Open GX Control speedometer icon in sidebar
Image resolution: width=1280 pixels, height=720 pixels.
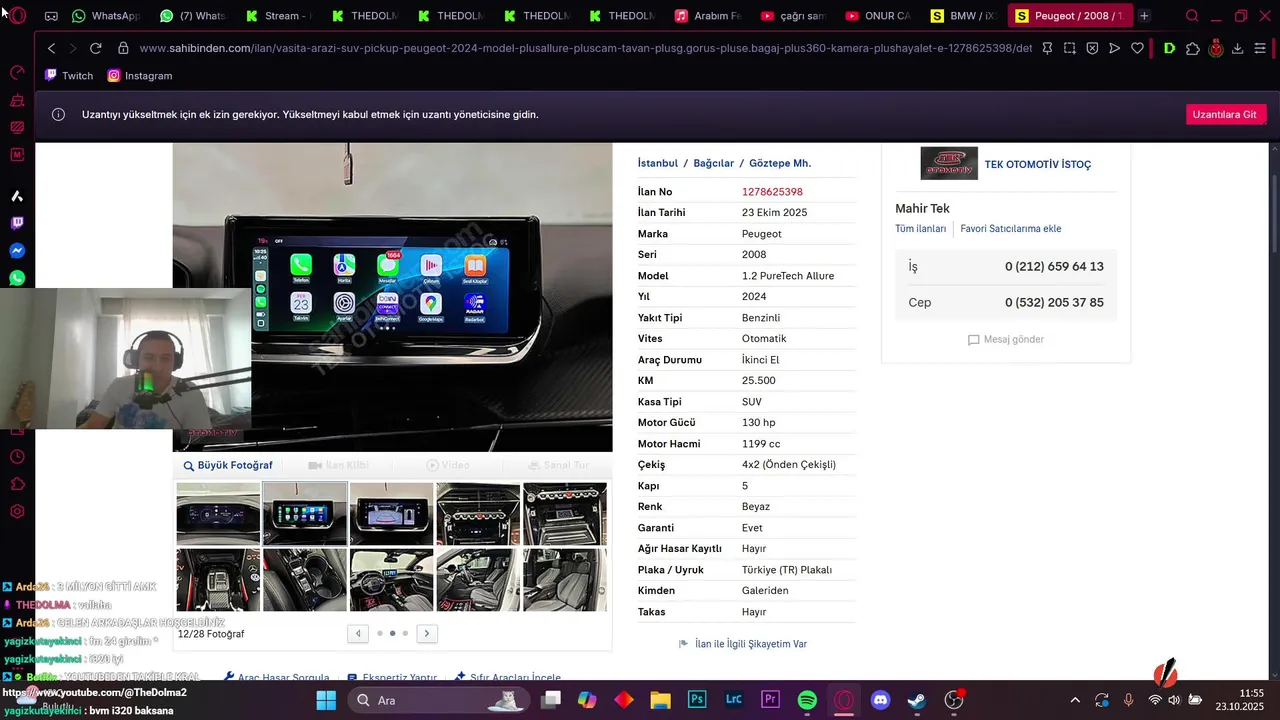[17, 73]
